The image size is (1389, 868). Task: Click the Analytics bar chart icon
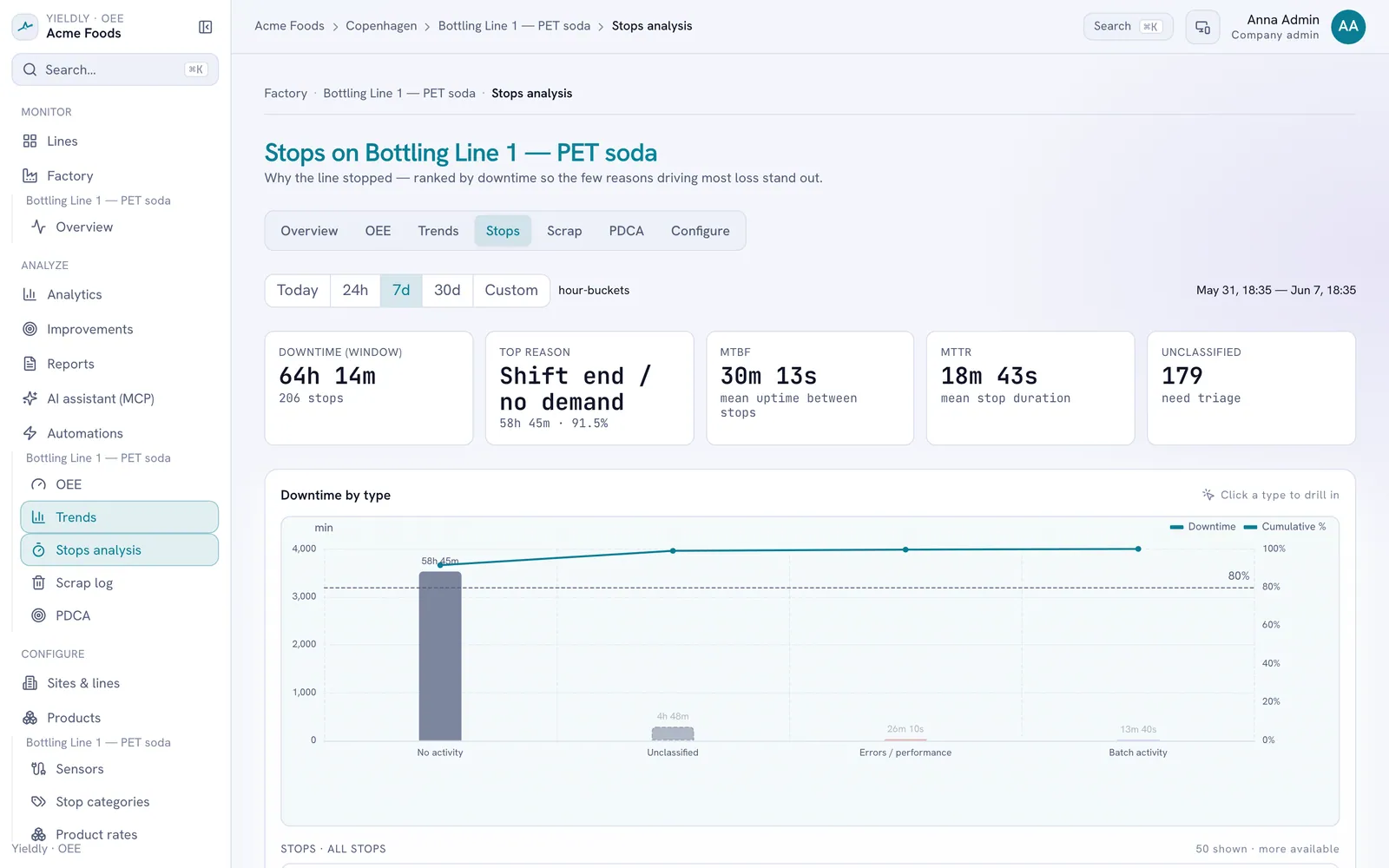click(x=30, y=294)
